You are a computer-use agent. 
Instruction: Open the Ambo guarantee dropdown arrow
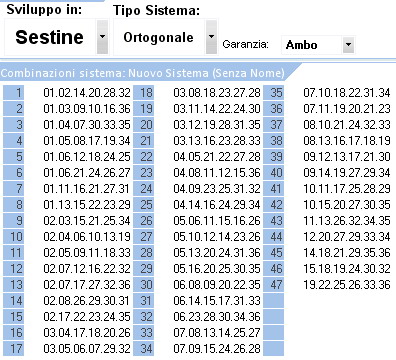pyautogui.click(x=348, y=45)
